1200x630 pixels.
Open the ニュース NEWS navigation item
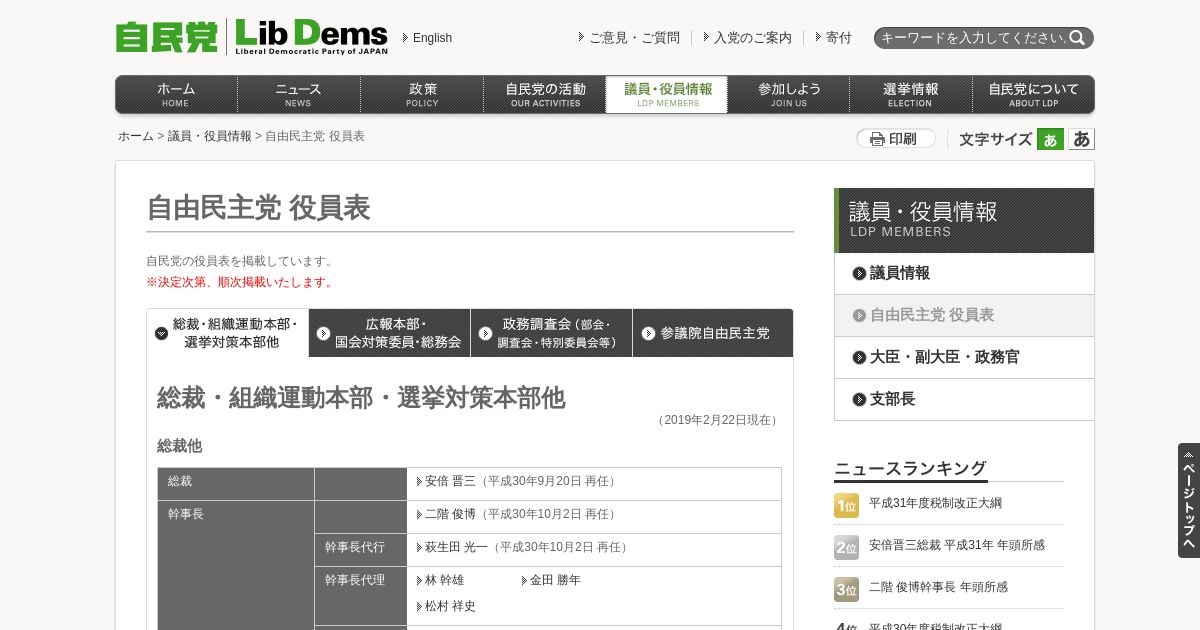pyautogui.click(x=298, y=94)
